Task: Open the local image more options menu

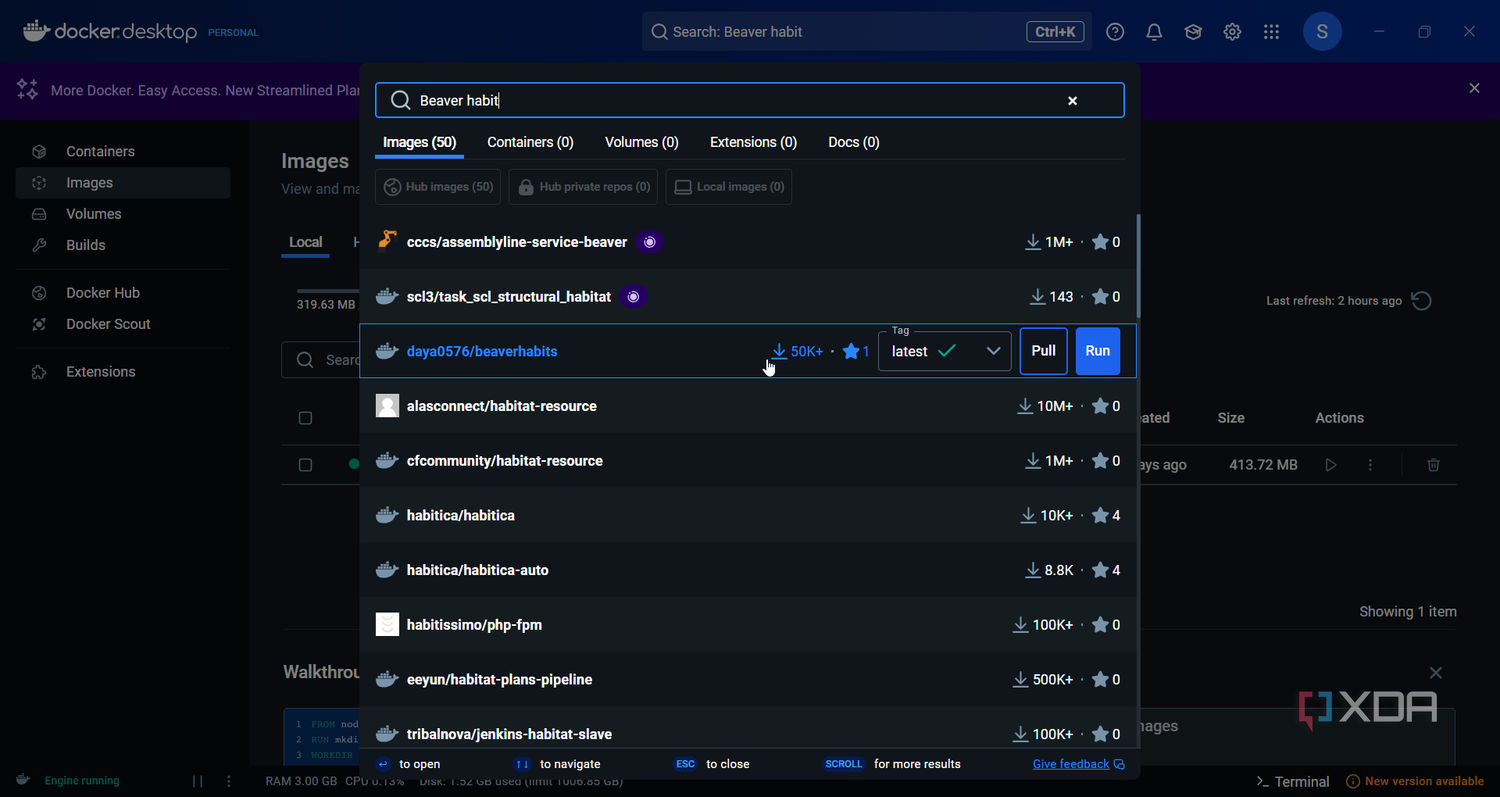Action: point(1370,465)
